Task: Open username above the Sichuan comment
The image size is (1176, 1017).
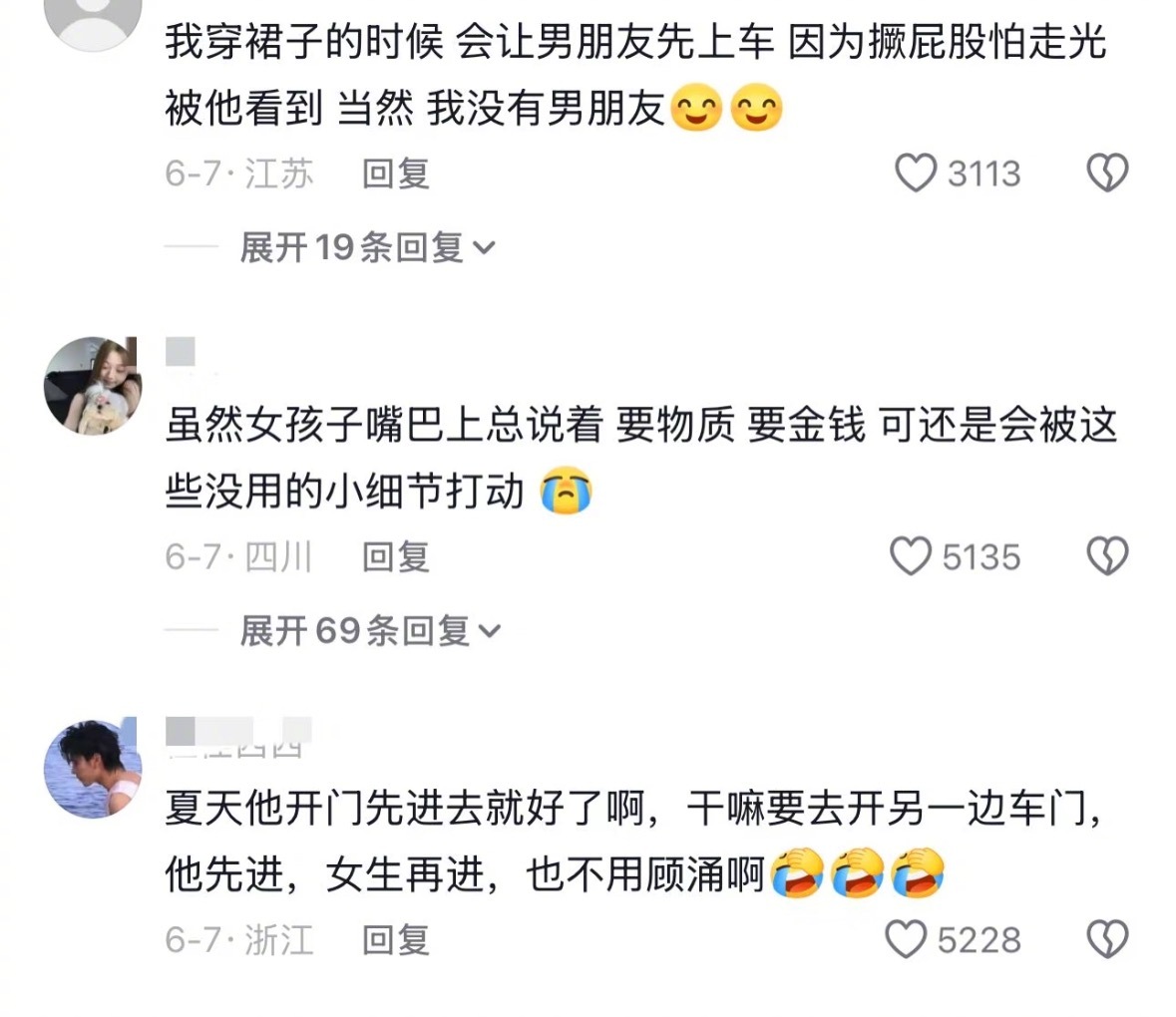Action: click(x=181, y=352)
